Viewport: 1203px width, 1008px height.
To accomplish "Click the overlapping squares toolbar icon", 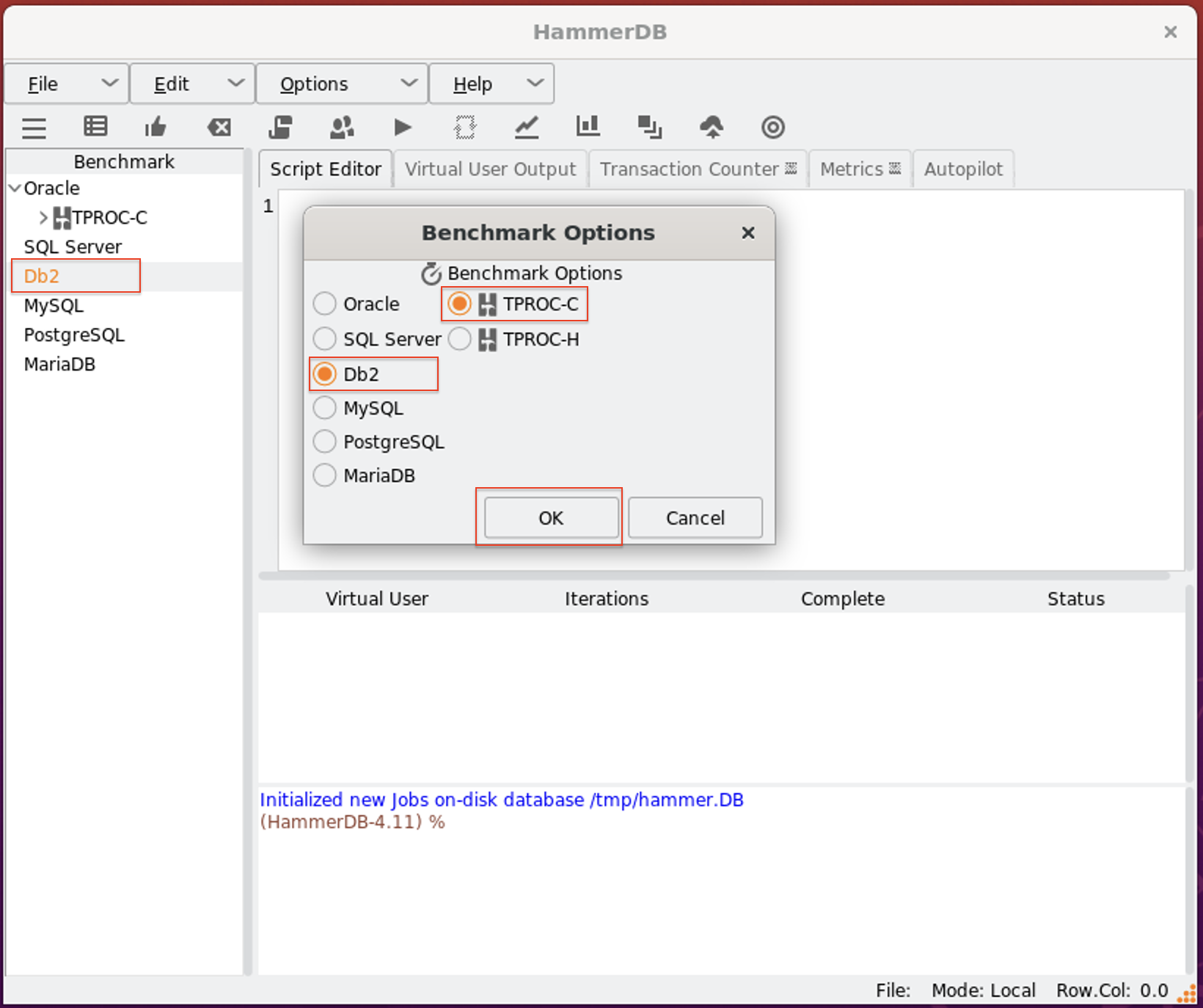I will coord(649,127).
